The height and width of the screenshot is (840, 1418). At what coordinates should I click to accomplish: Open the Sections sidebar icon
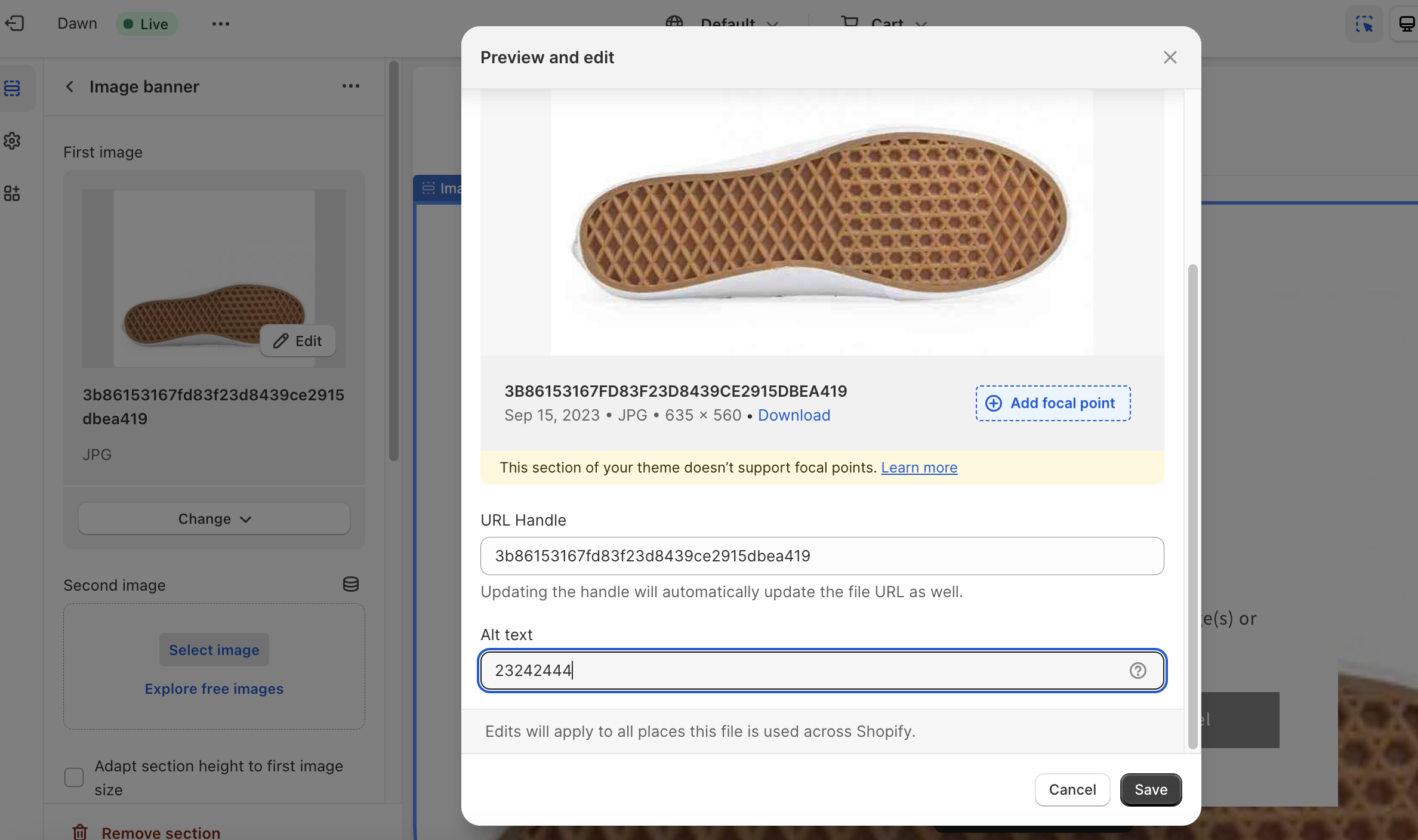coord(13,88)
